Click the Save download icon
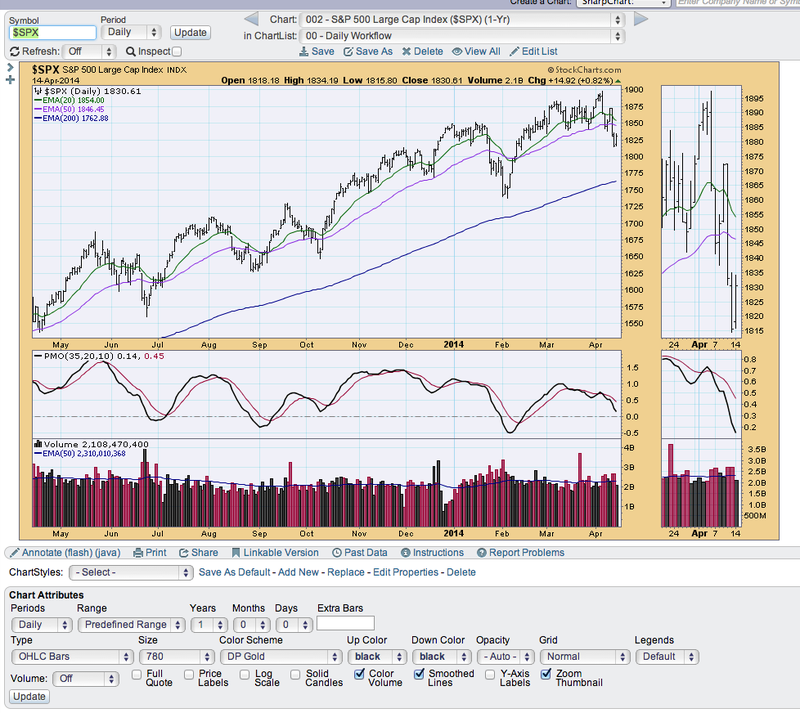The width and height of the screenshot is (800, 713). [x=304, y=52]
